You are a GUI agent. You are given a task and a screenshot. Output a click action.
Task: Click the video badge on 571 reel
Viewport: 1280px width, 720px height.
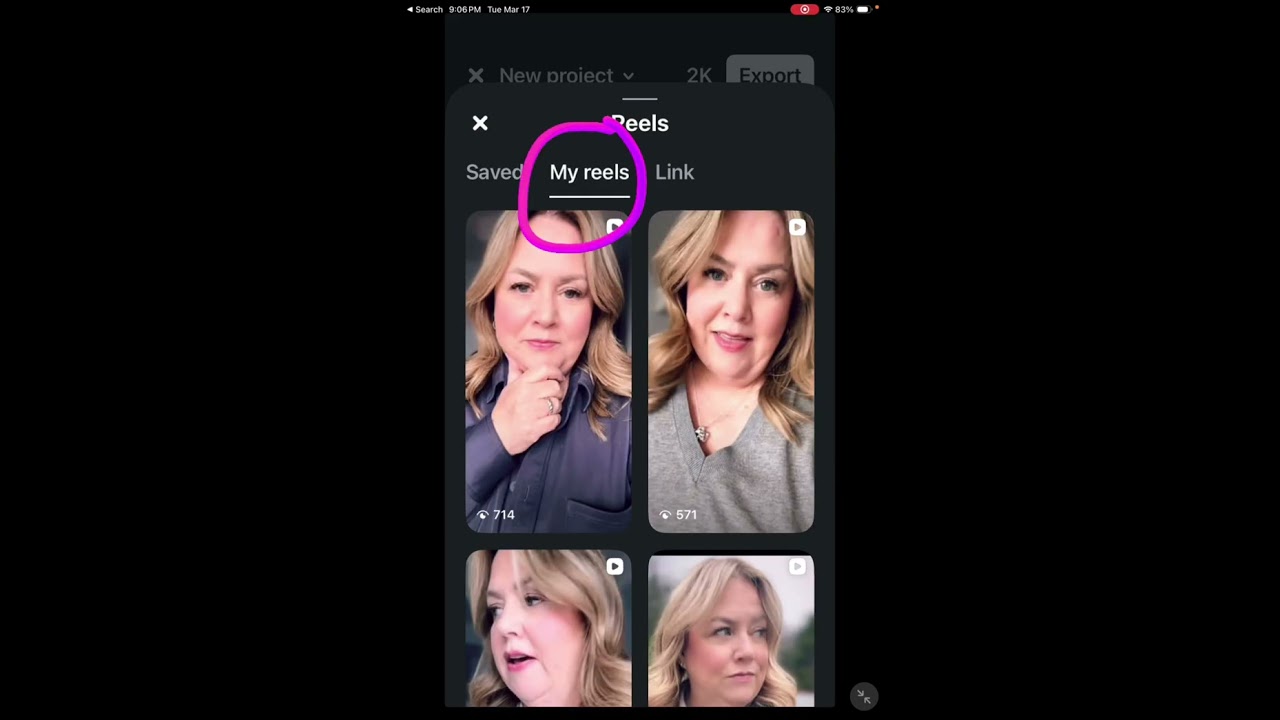797,227
